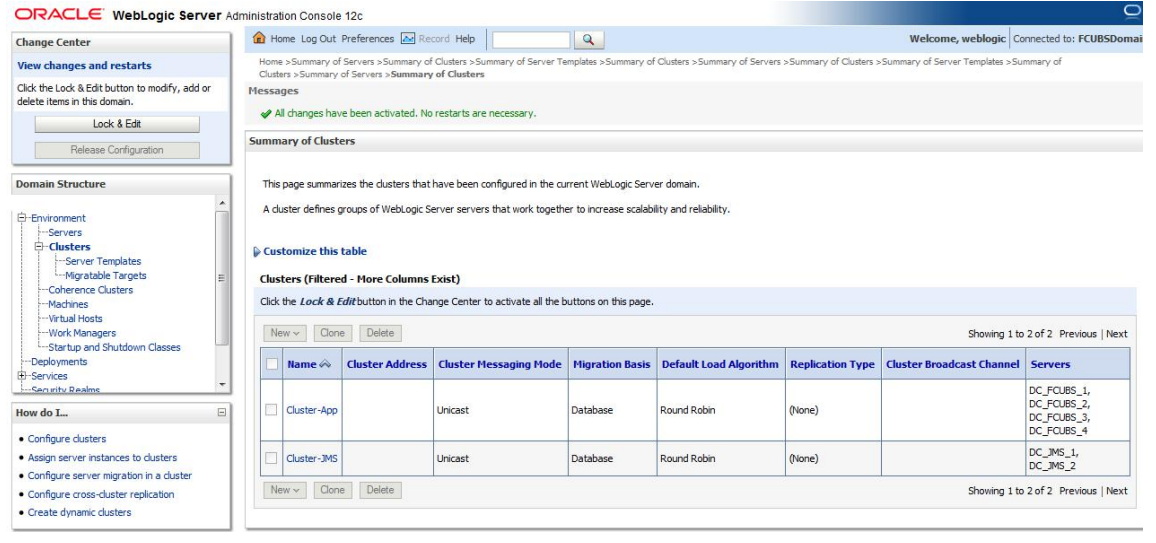Click the Lock & Edit button

[117, 124]
